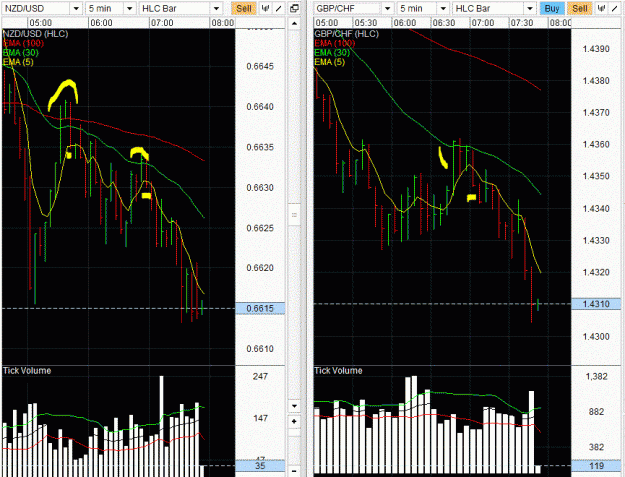The width and height of the screenshot is (625, 477).
Task: Click the 07:30 time label on the GBP/CHF time axis
Action: (522, 23)
